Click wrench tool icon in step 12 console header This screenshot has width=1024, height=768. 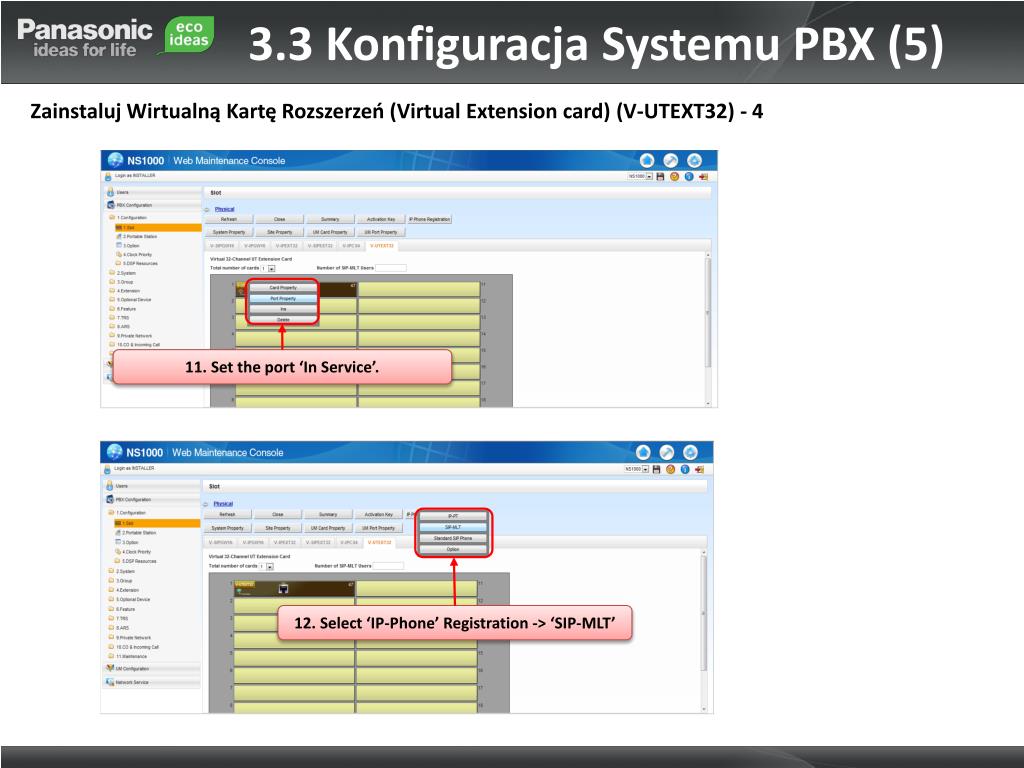(667, 453)
